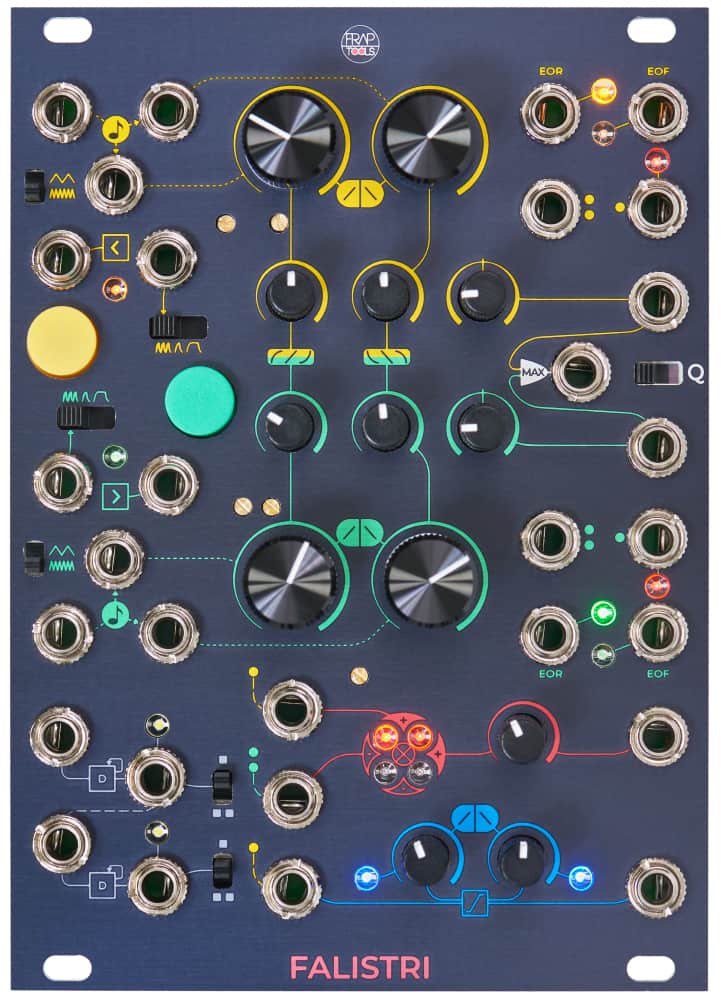
Task: Click the jack above green EOR label
Action: (x=550, y=635)
